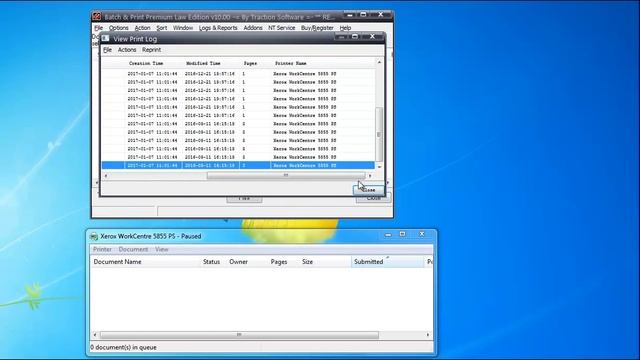The image size is (640, 360).
Task: Open Printer menu in Xerox queue window
Action: pyautogui.click(x=102, y=249)
